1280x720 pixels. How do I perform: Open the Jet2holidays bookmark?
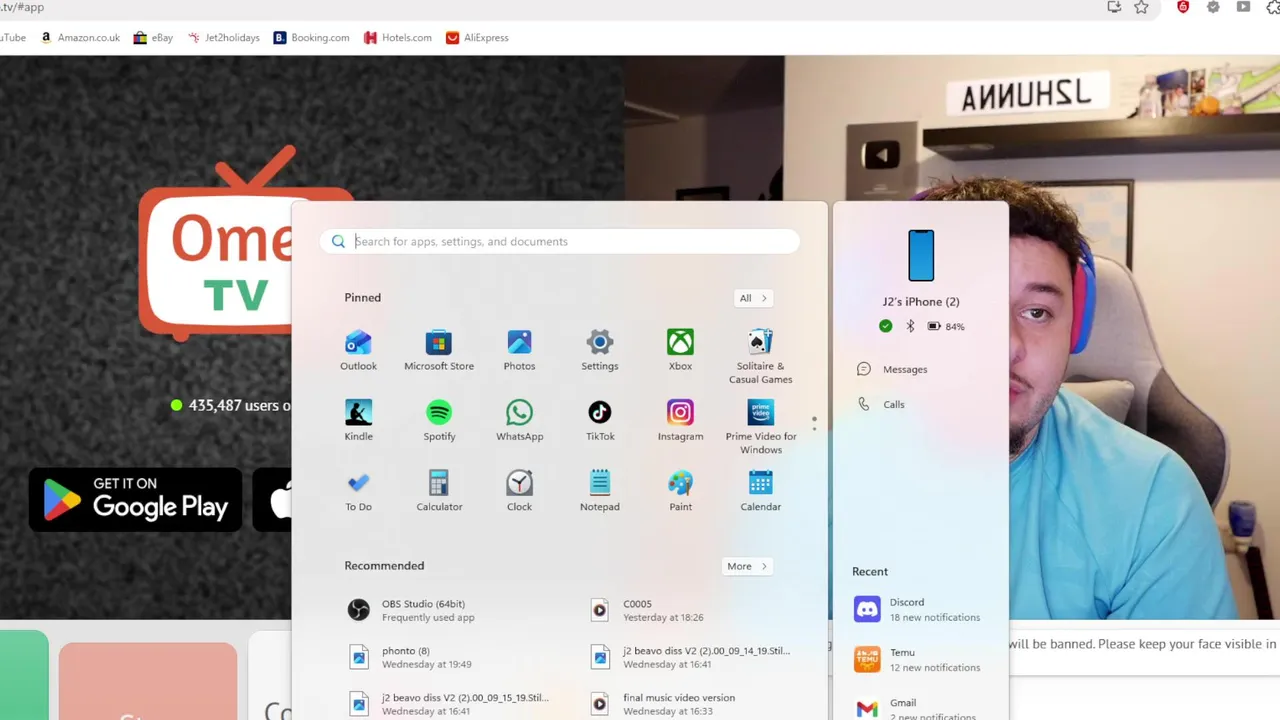point(223,37)
